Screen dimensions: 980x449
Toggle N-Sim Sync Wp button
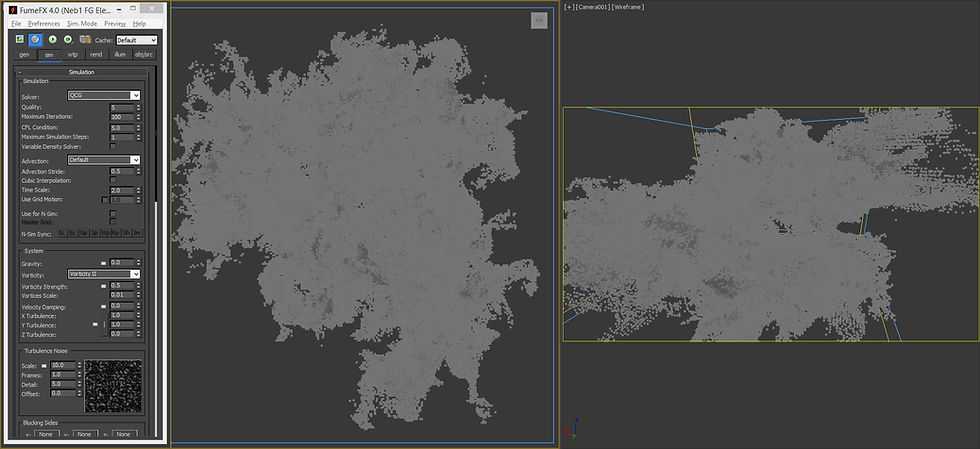coord(105,233)
